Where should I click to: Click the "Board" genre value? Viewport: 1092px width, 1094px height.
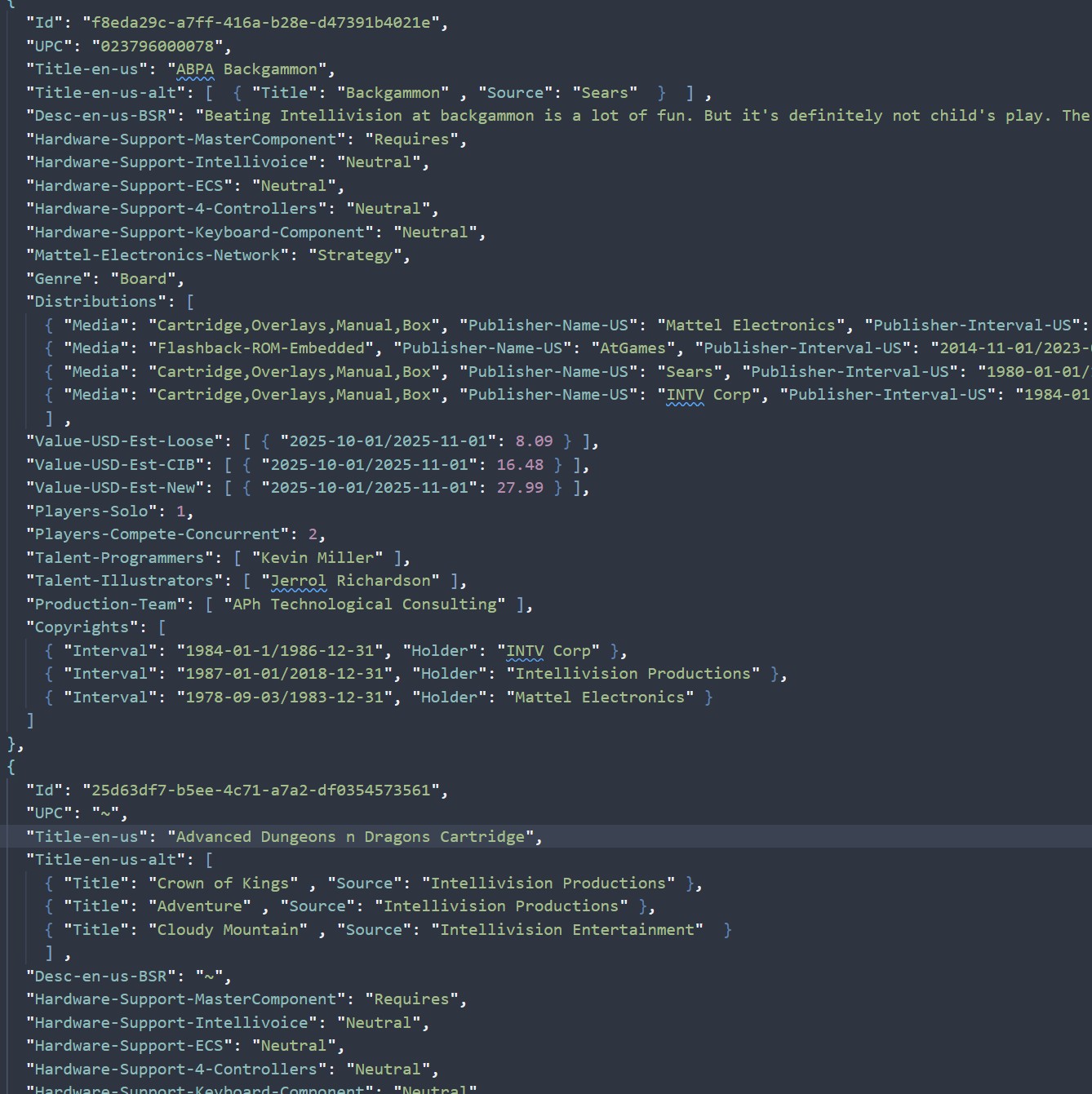(143, 279)
